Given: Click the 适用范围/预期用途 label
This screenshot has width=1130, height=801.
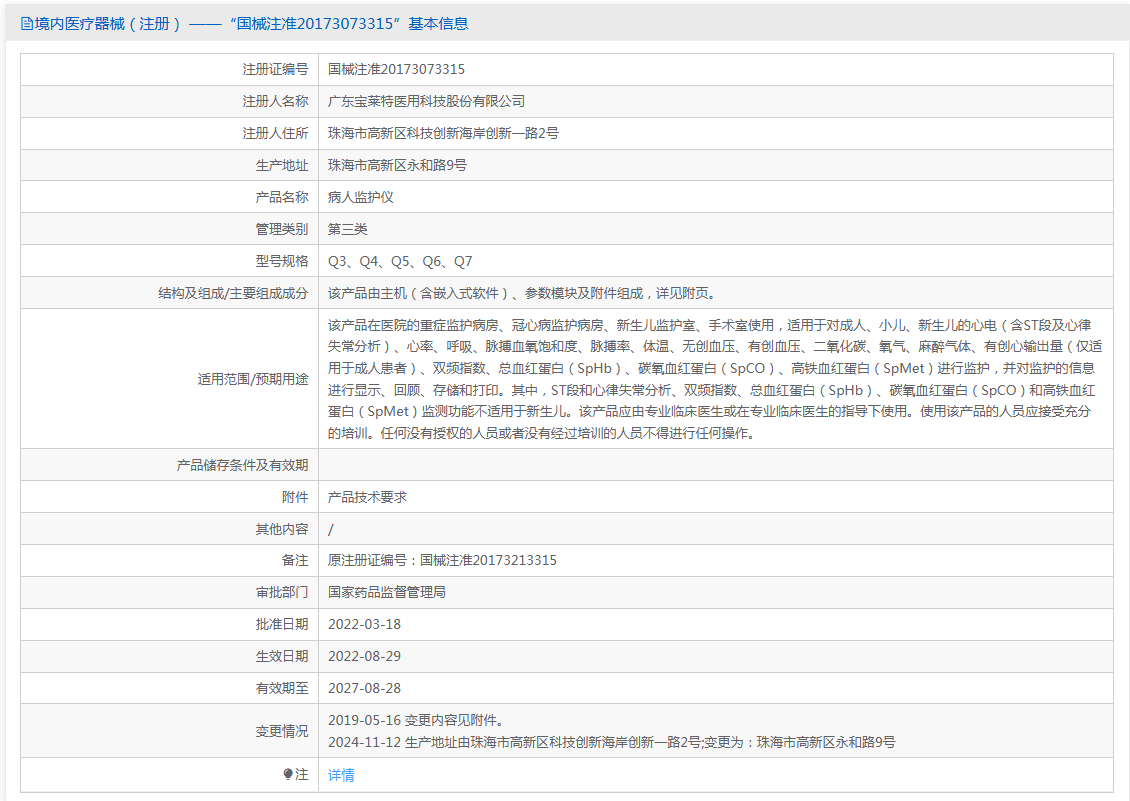Looking at the screenshot, I should pos(253,379).
